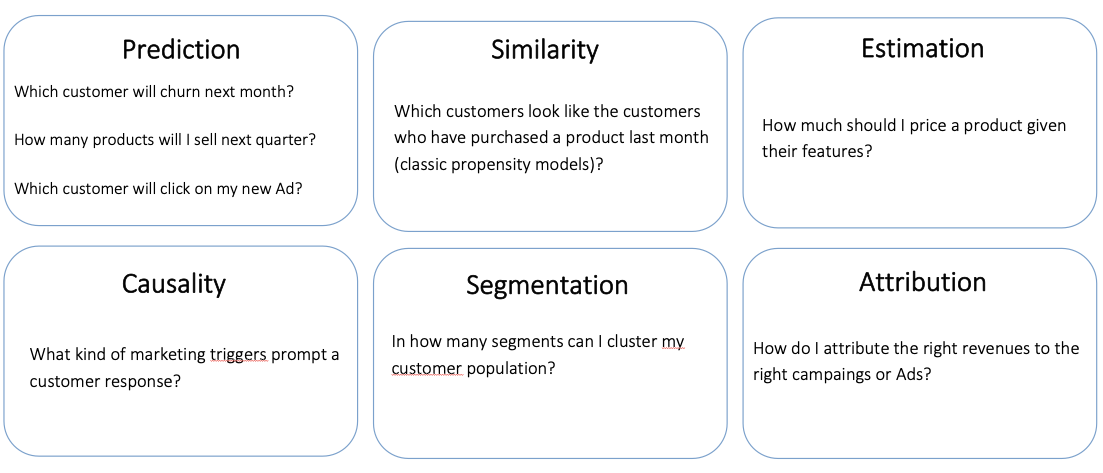Click the underlined word triggers
This screenshot has height=473, width=1103.
(x=239, y=354)
